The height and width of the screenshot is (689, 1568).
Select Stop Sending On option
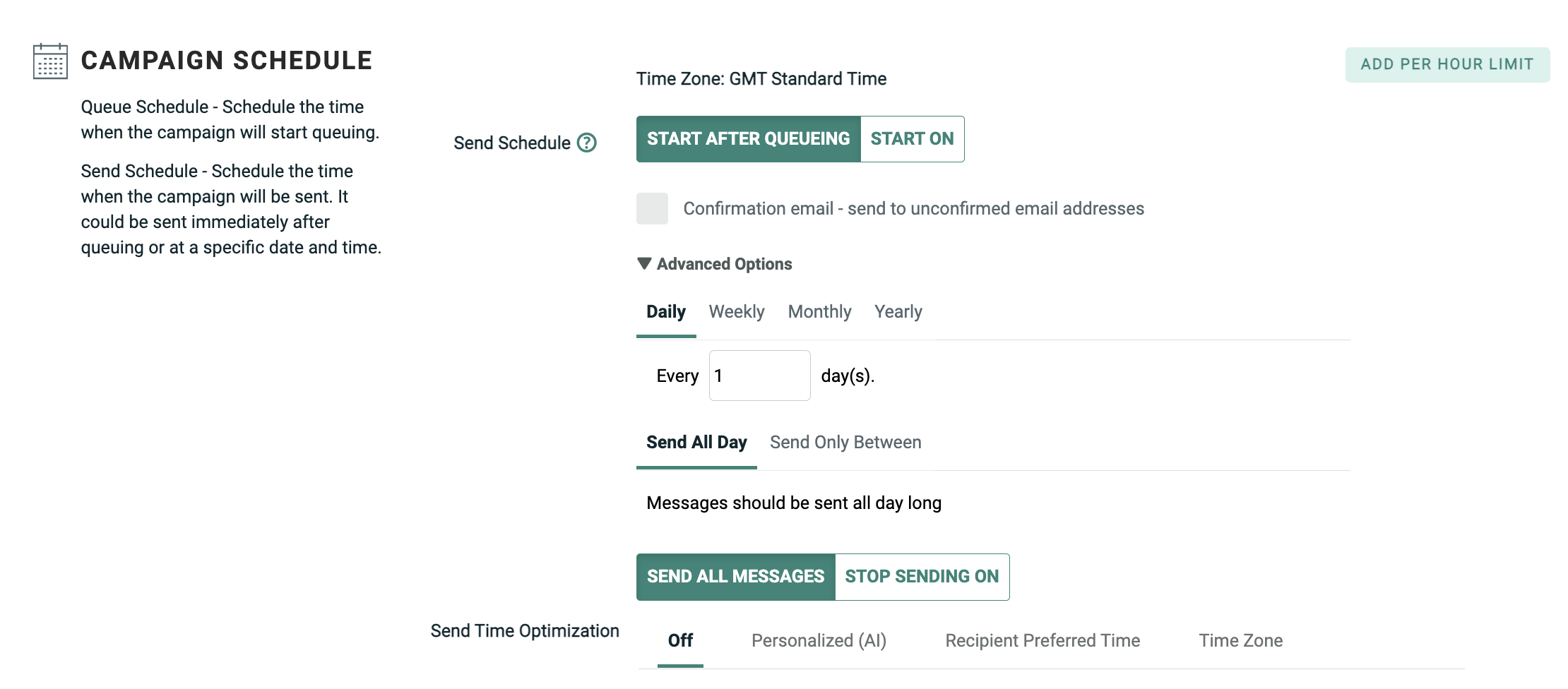(922, 577)
